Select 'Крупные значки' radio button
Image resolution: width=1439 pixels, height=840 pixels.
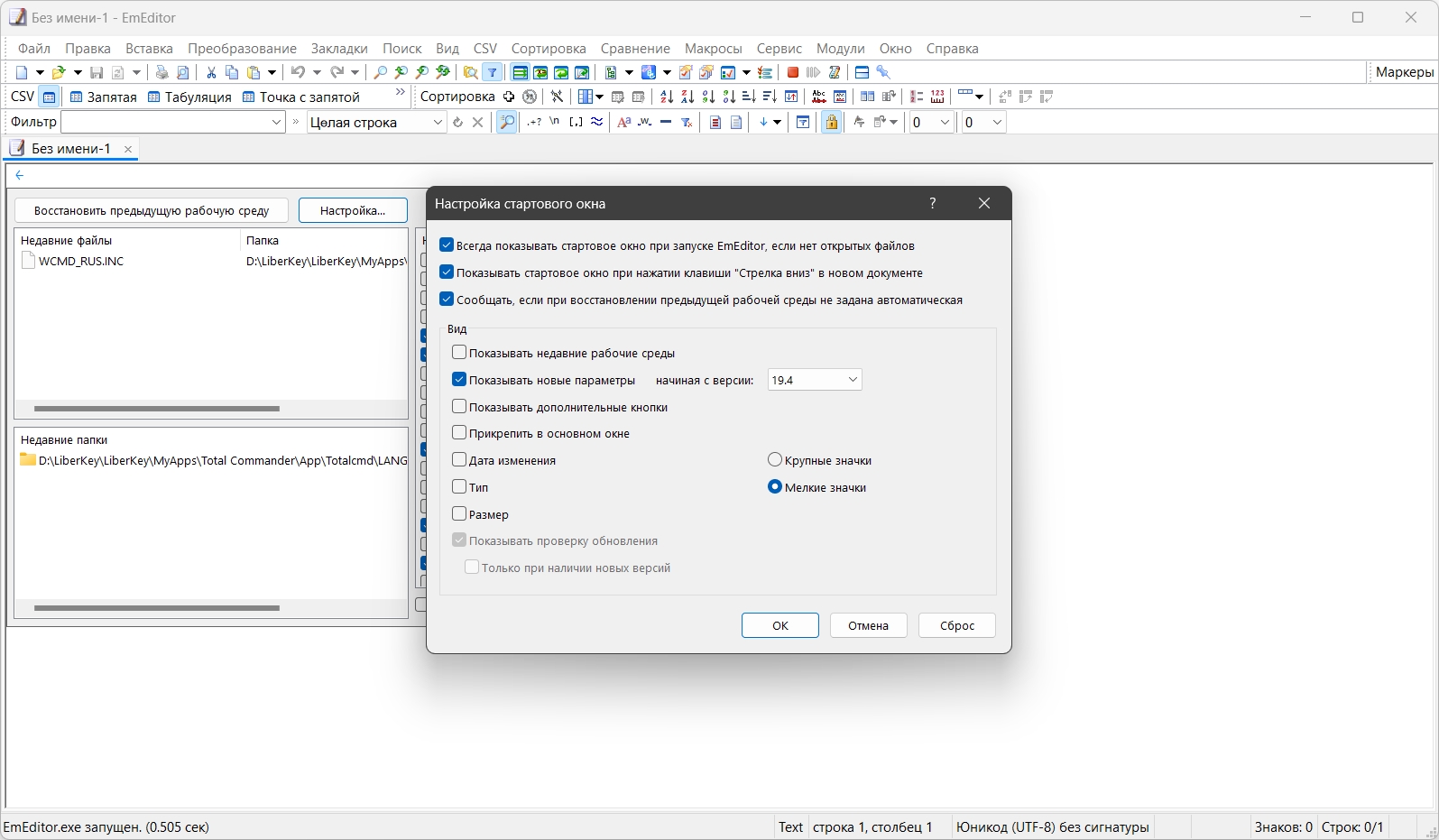click(x=774, y=460)
